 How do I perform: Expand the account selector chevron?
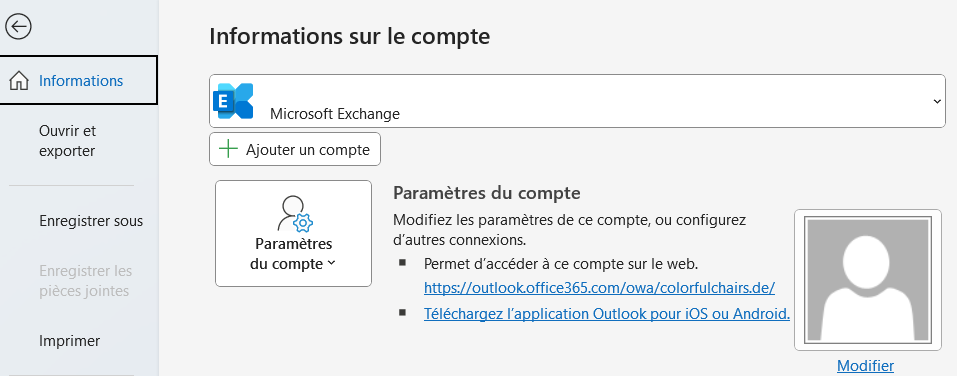point(937,101)
